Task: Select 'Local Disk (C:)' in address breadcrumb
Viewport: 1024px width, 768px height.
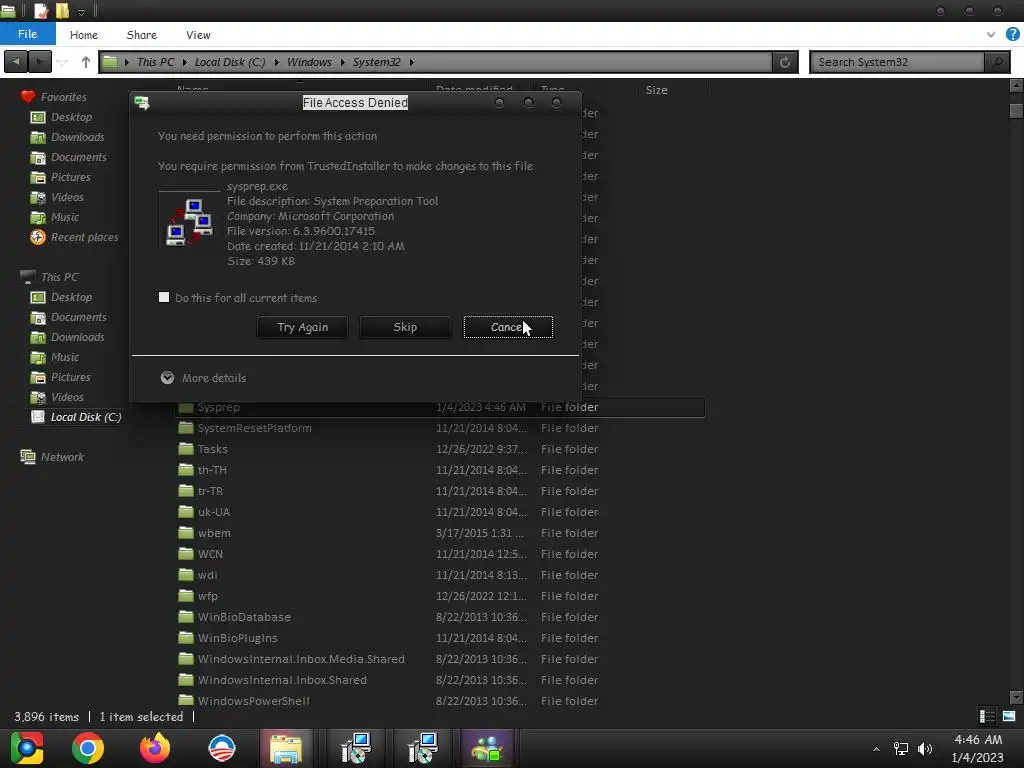Action: point(230,62)
